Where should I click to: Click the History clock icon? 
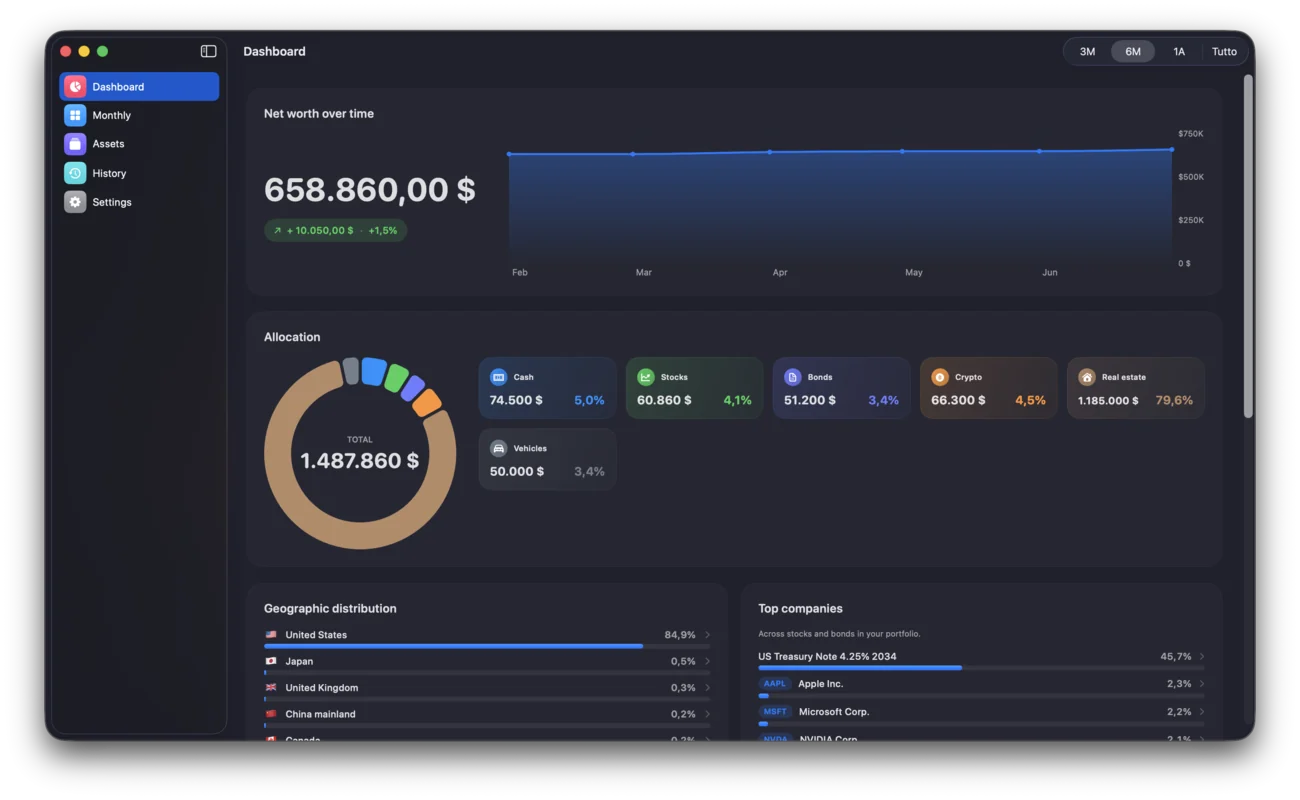coord(75,173)
